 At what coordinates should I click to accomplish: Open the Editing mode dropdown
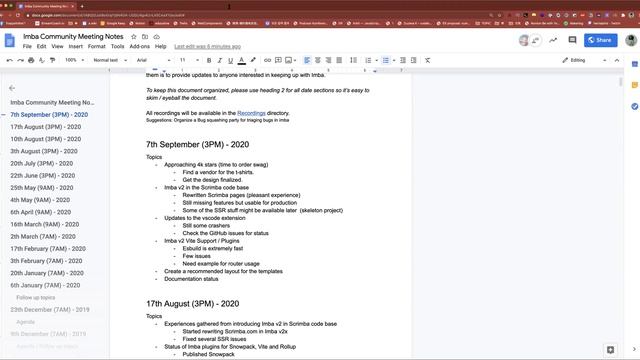tap(584, 60)
